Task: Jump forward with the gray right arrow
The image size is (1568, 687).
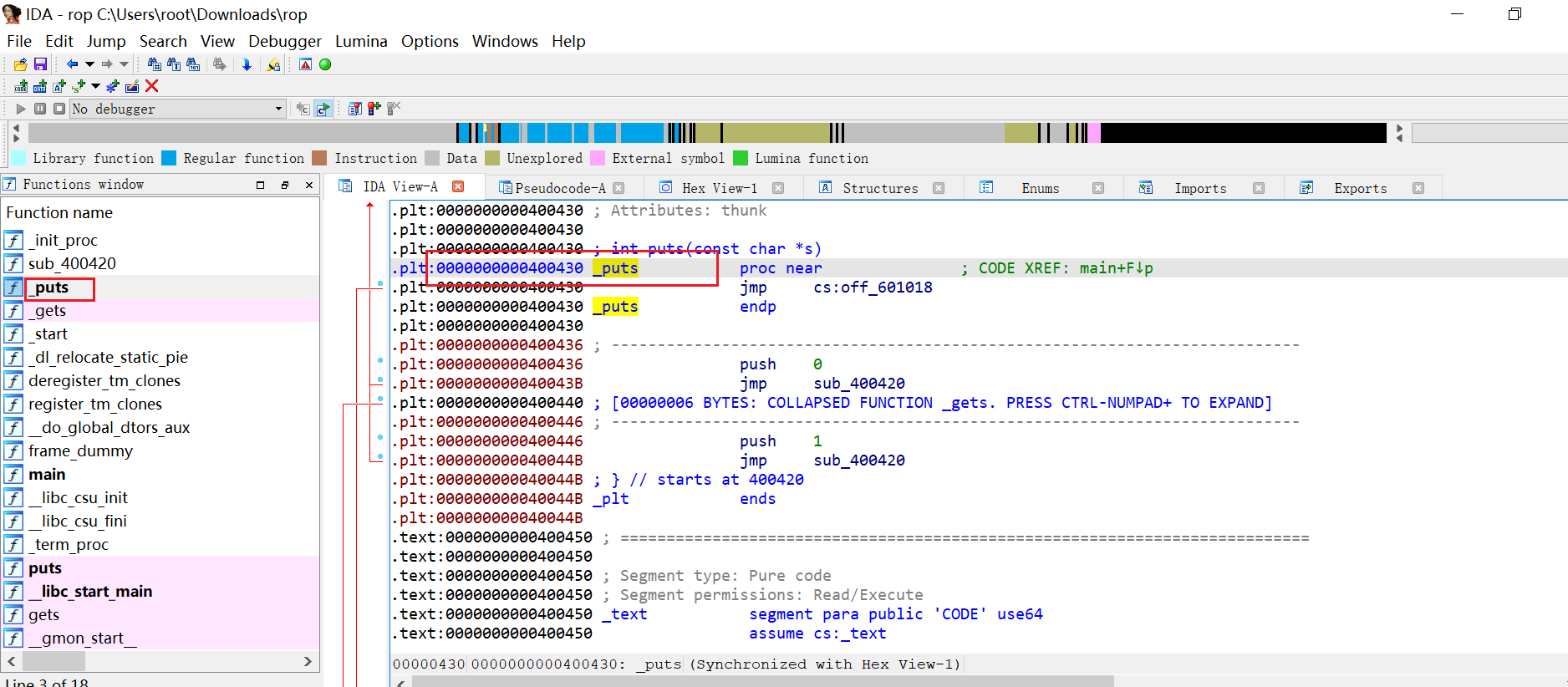Action: (107, 64)
